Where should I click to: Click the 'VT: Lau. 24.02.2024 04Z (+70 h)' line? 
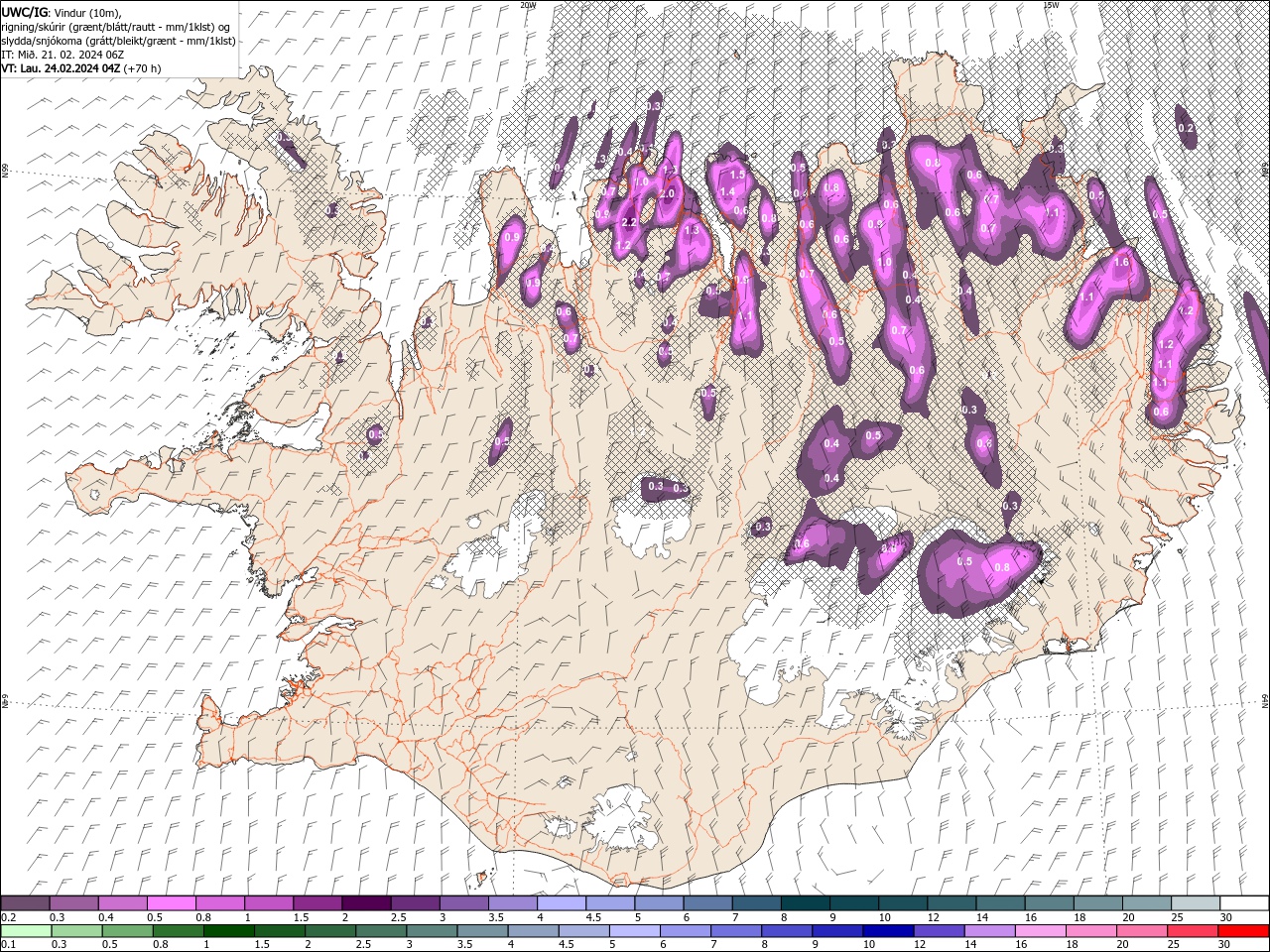[81, 68]
